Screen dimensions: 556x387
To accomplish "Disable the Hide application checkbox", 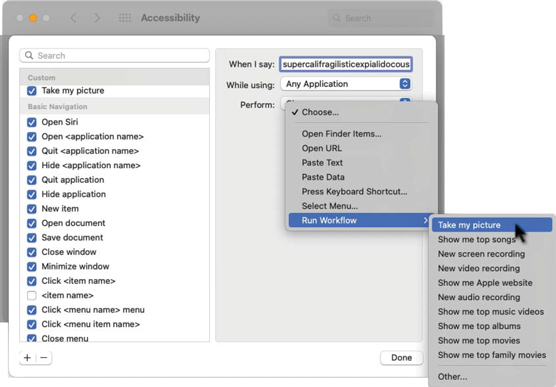I will [x=32, y=194].
